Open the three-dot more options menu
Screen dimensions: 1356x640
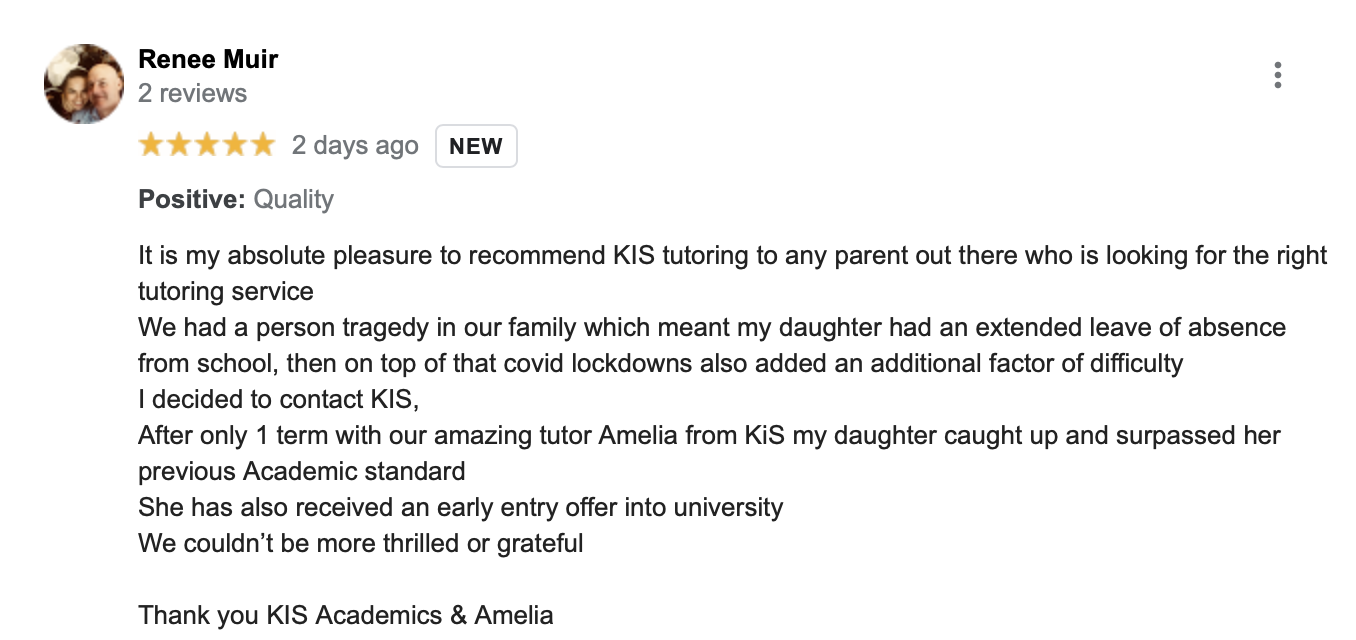pyautogui.click(x=1277, y=76)
